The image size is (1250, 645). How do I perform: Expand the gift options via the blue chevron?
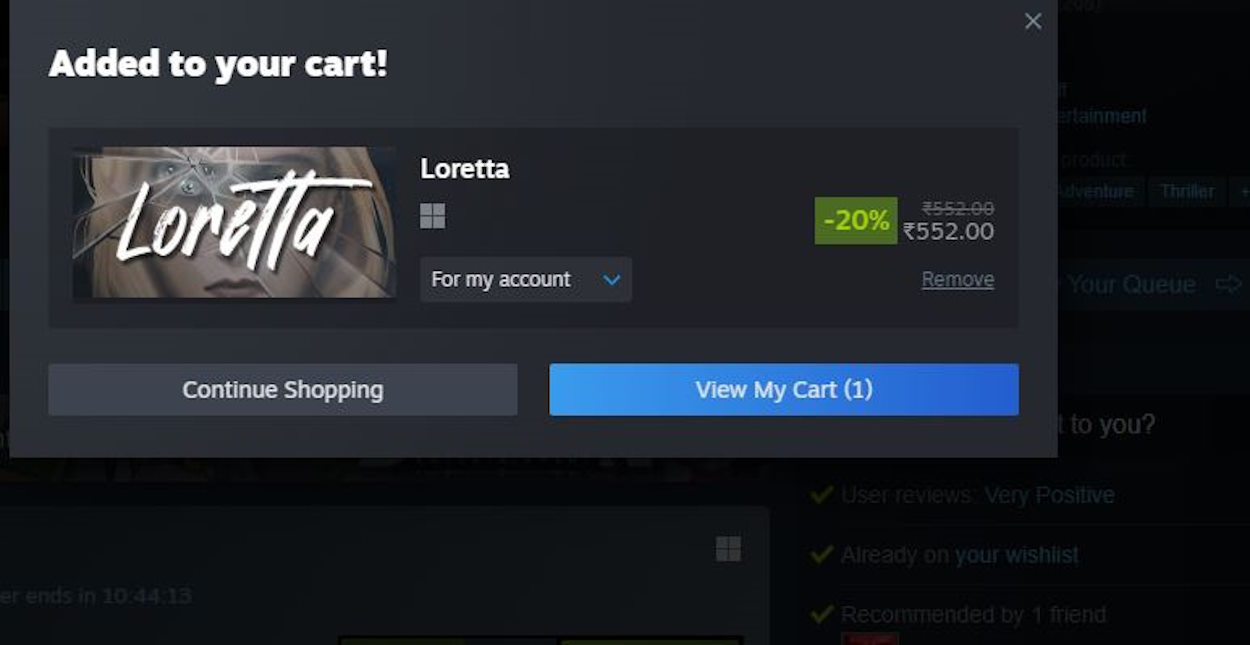point(611,280)
